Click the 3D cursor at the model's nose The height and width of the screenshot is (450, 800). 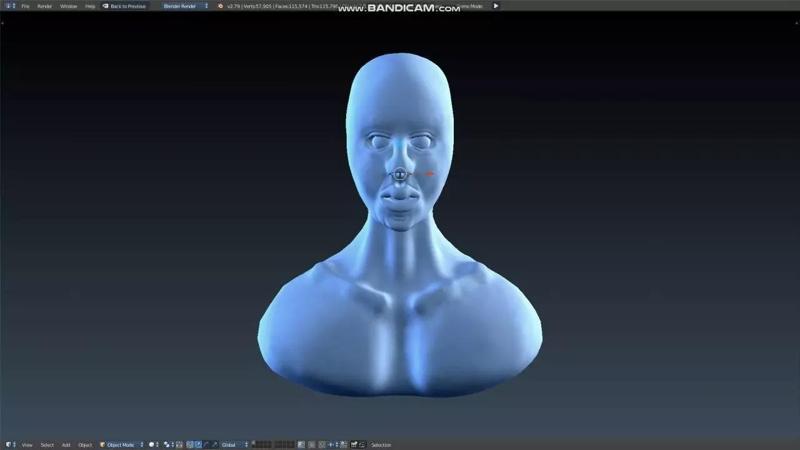pyautogui.click(x=401, y=174)
